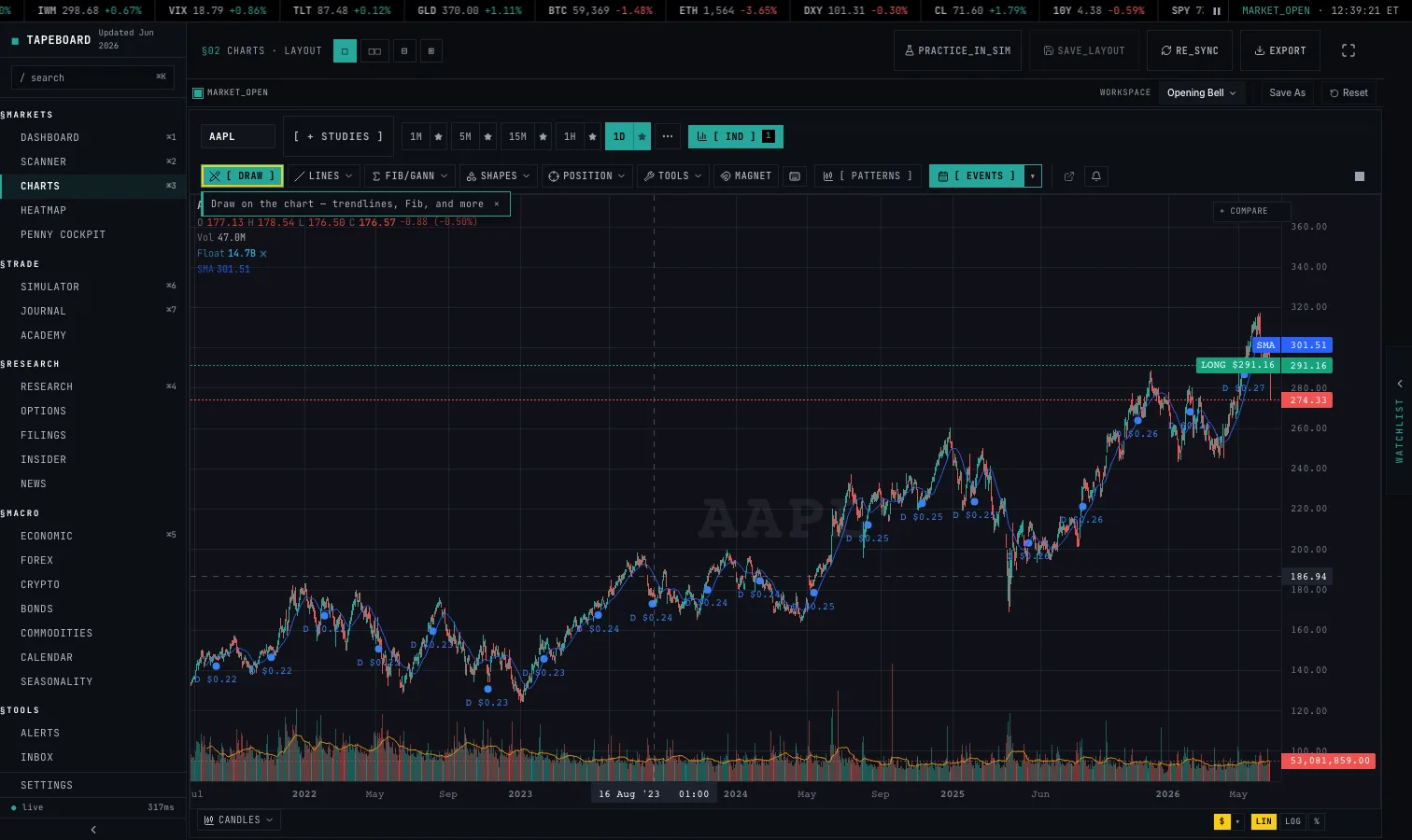Switch chart to 1M timeframe
The image size is (1412, 840).
(416, 136)
